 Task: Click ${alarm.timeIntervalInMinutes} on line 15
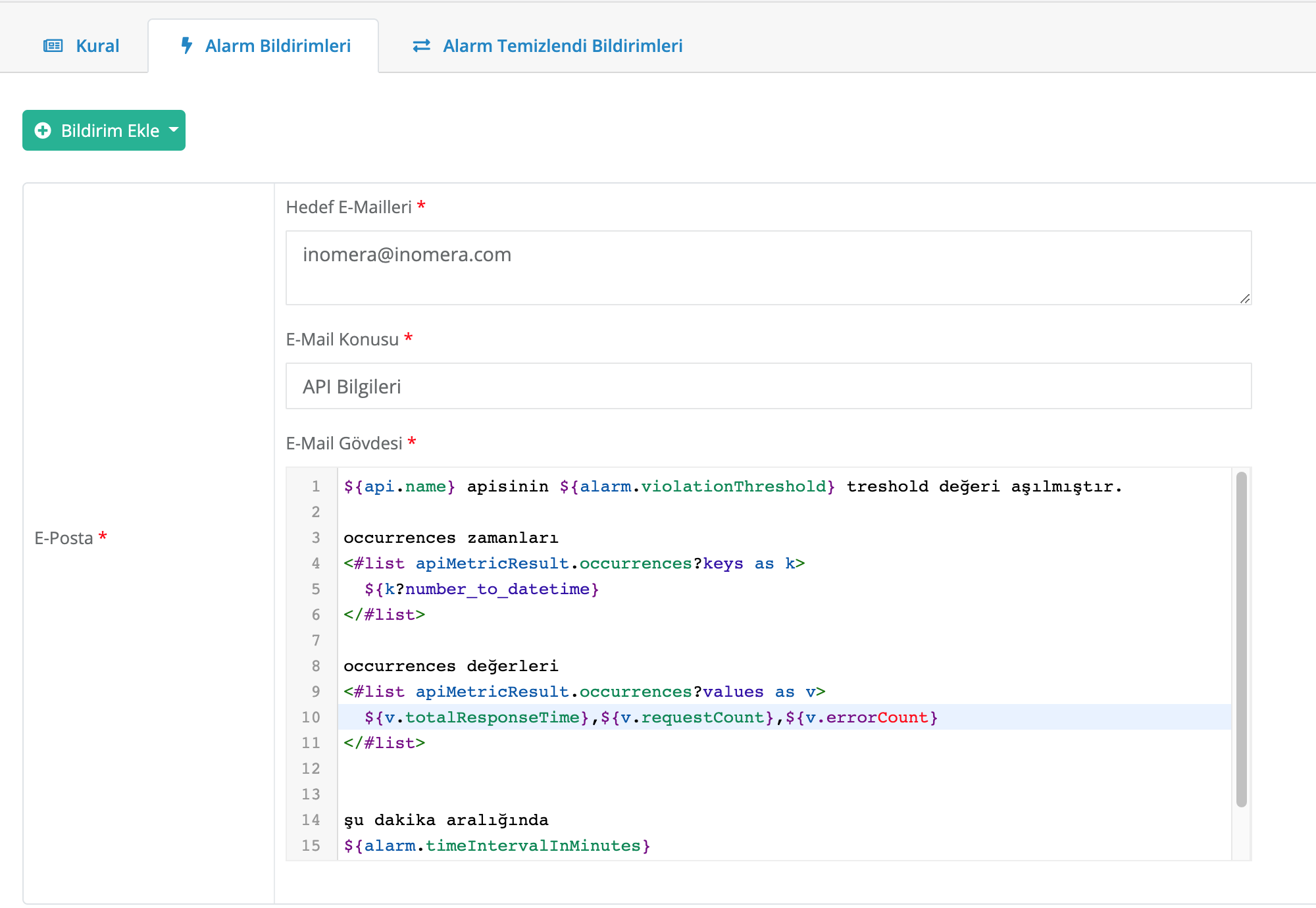tap(497, 845)
